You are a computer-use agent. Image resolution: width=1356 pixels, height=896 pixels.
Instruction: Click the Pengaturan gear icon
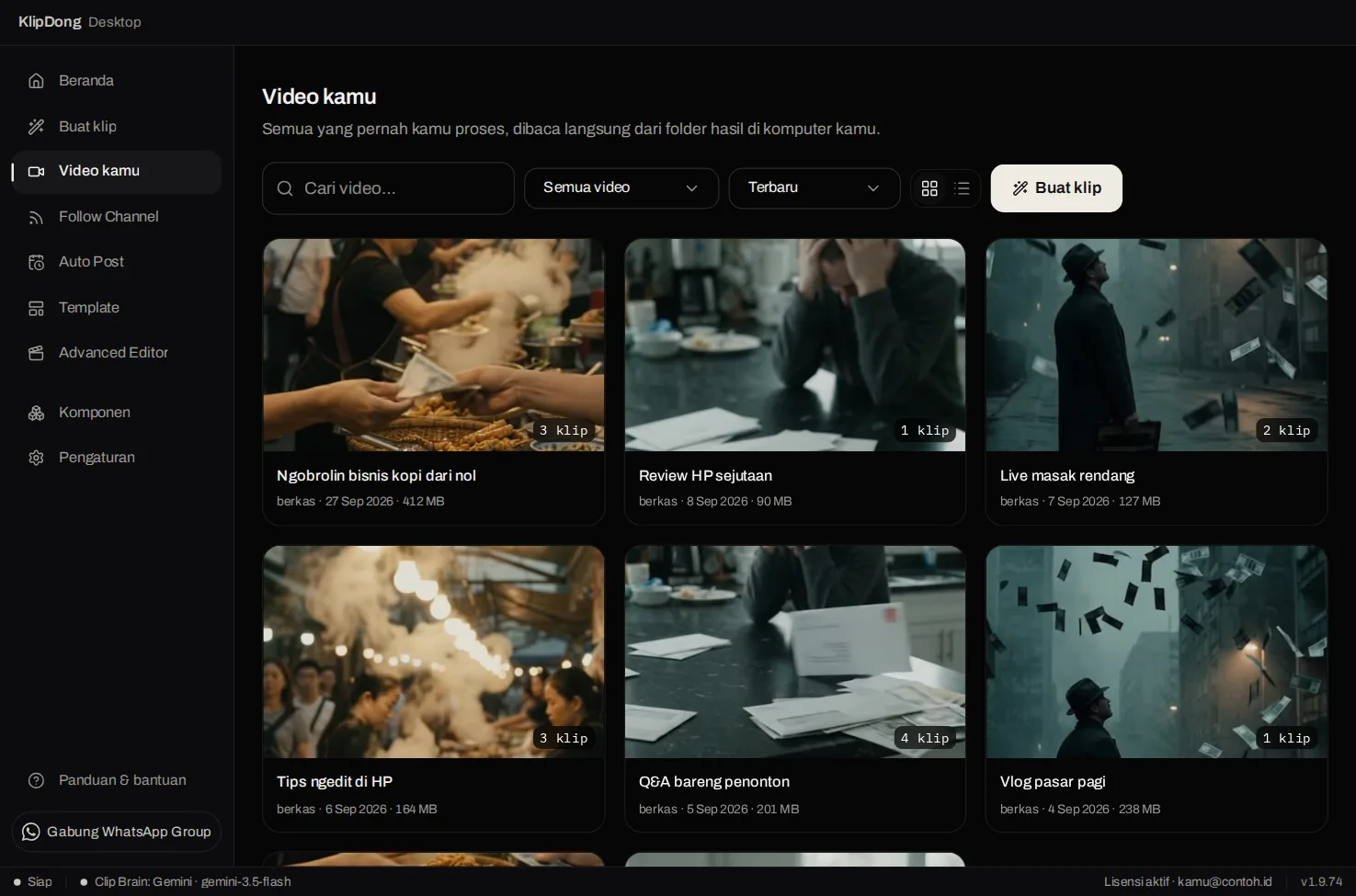click(x=36, y=458)
